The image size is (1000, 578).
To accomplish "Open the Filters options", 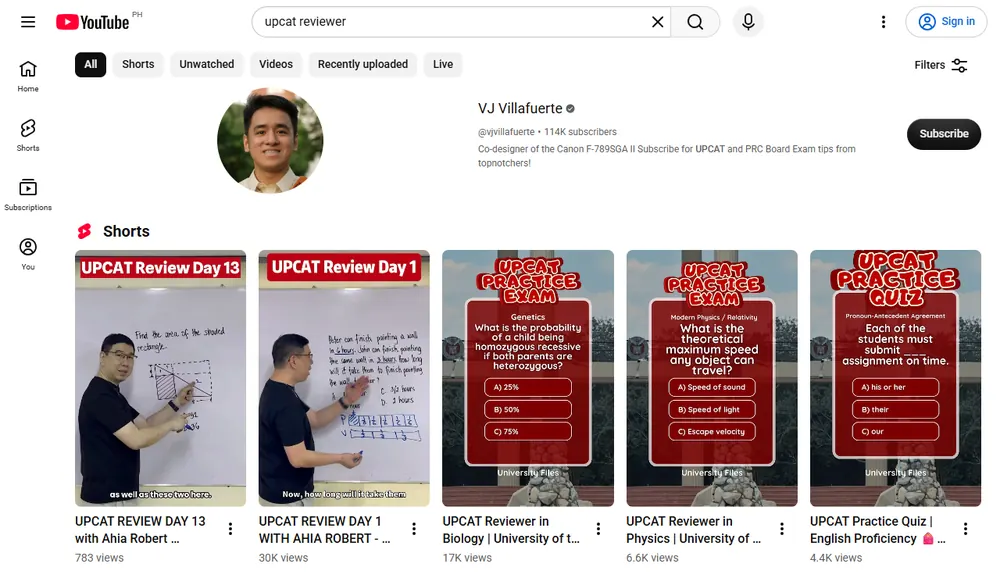I will point(941,65).
